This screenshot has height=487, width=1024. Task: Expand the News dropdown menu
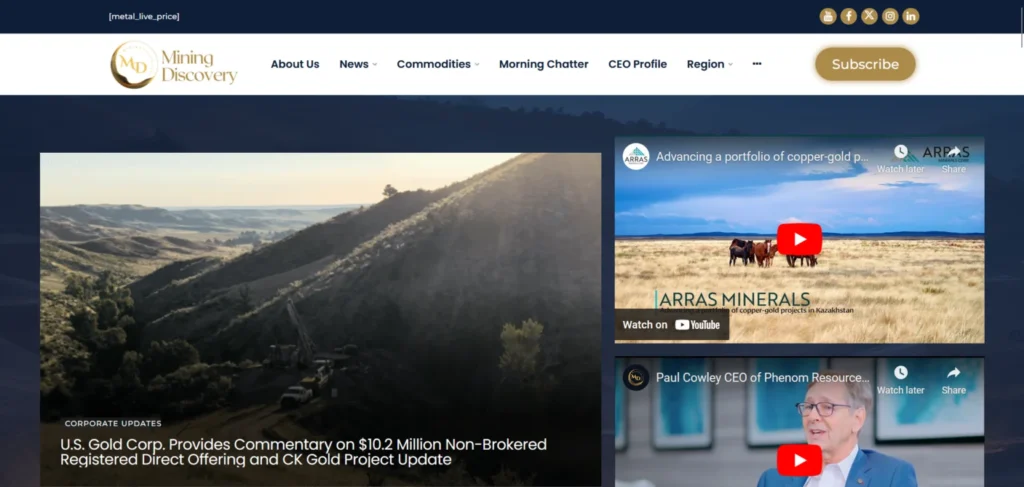(x=358, y=64)
